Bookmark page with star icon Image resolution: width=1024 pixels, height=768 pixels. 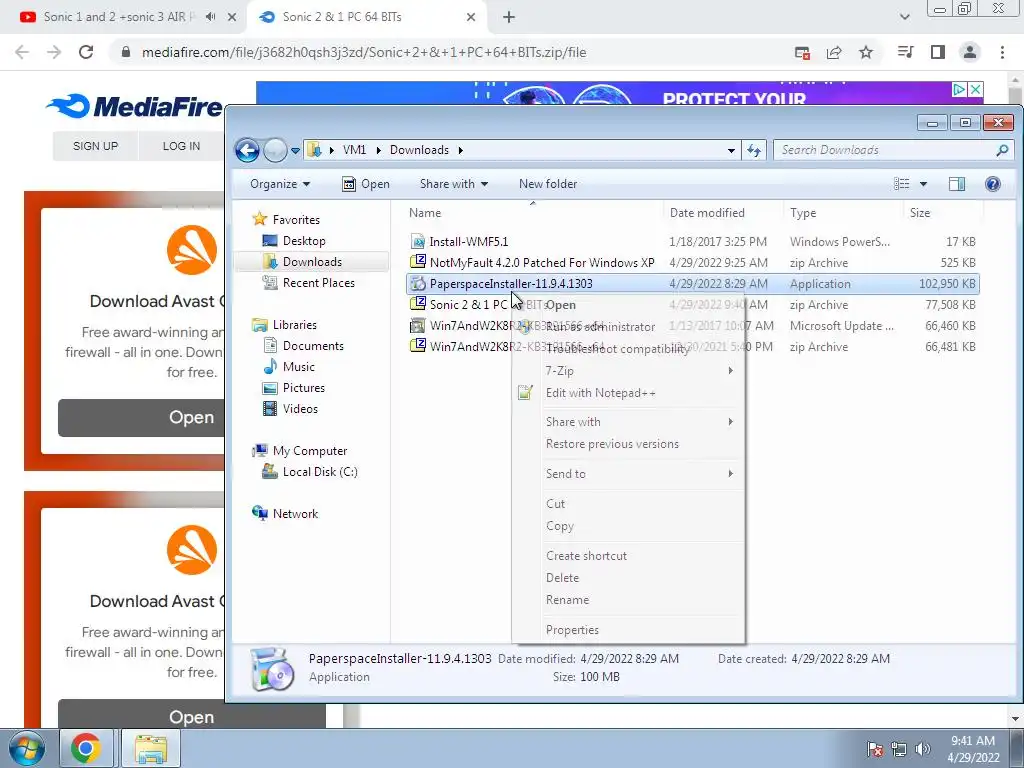(866, 52)
